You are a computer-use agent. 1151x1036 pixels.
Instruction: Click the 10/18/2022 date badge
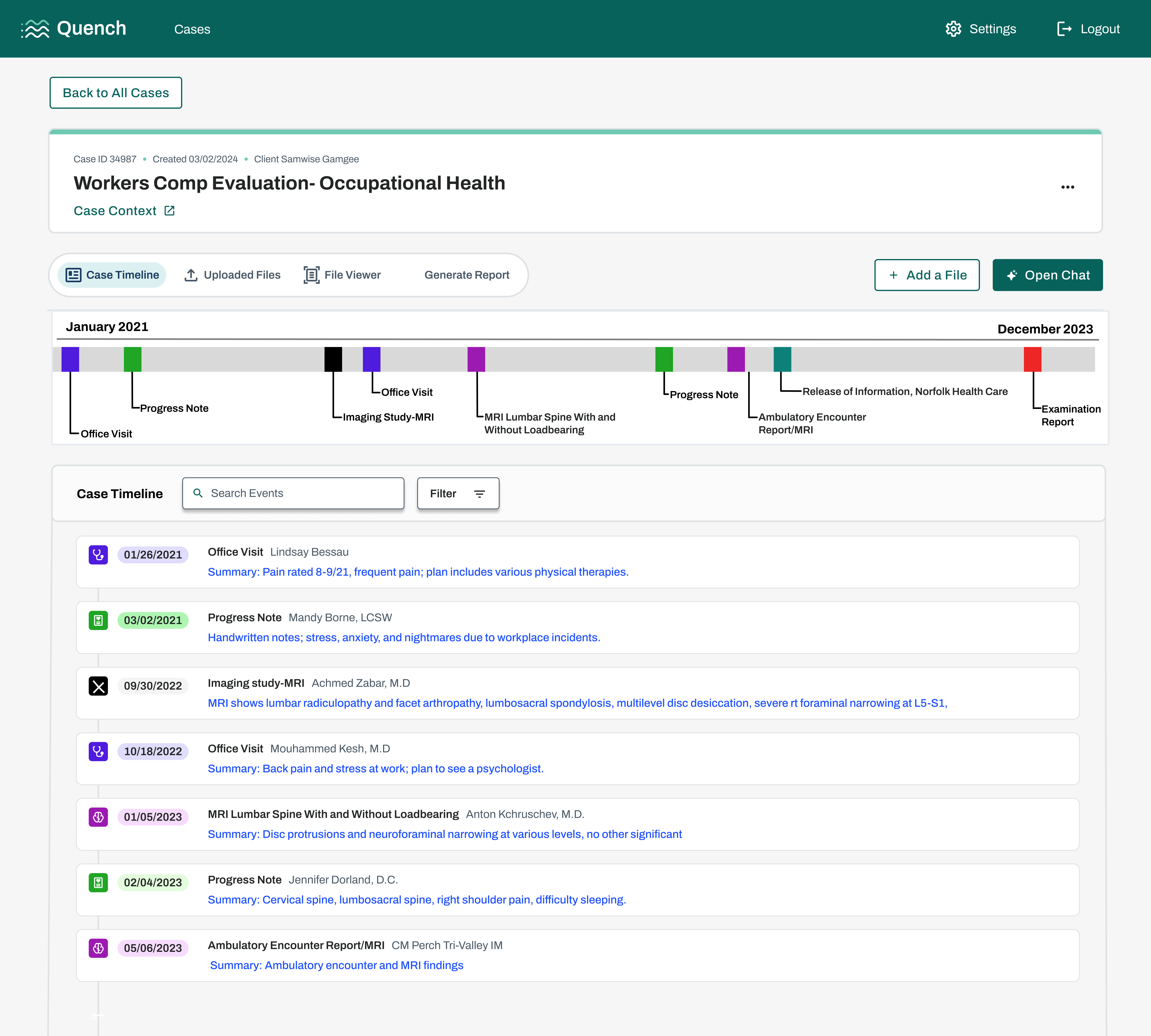point(153,751)
